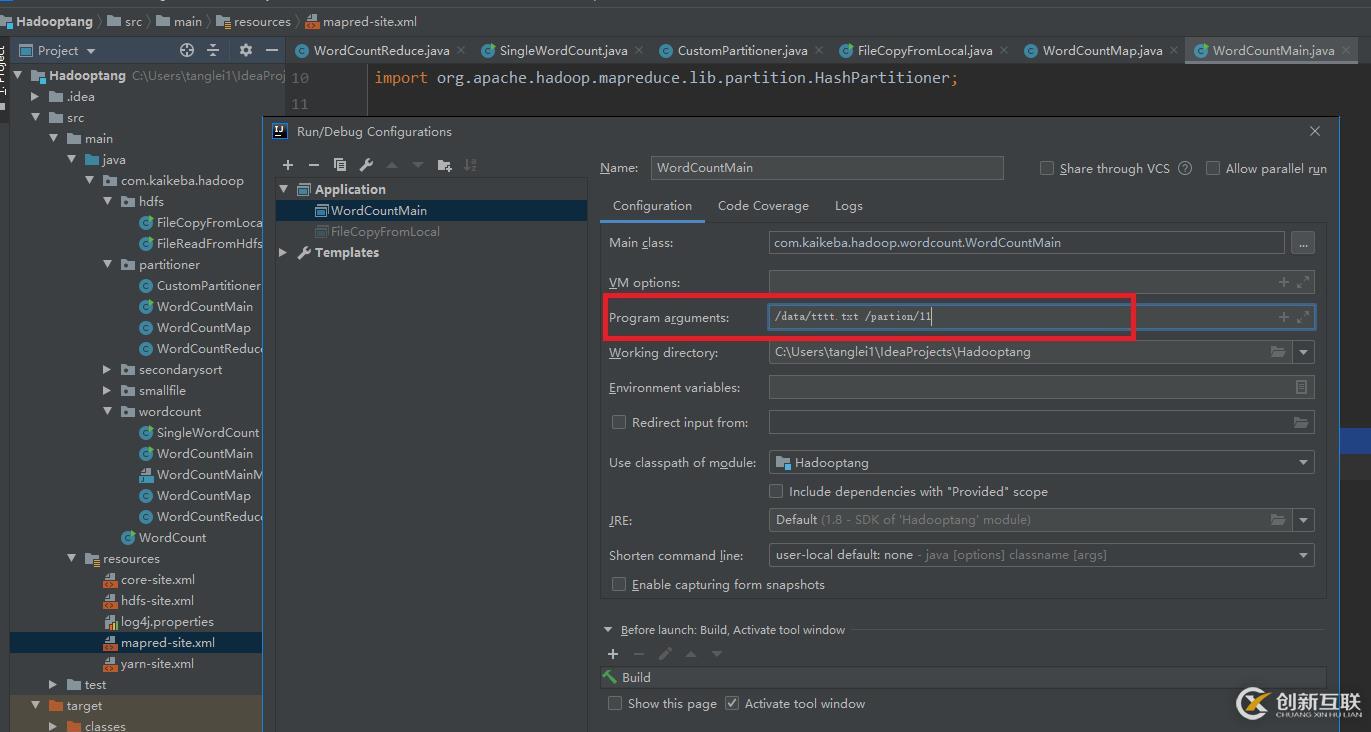Switch to the Code Coverage tab

coord(763,205)
